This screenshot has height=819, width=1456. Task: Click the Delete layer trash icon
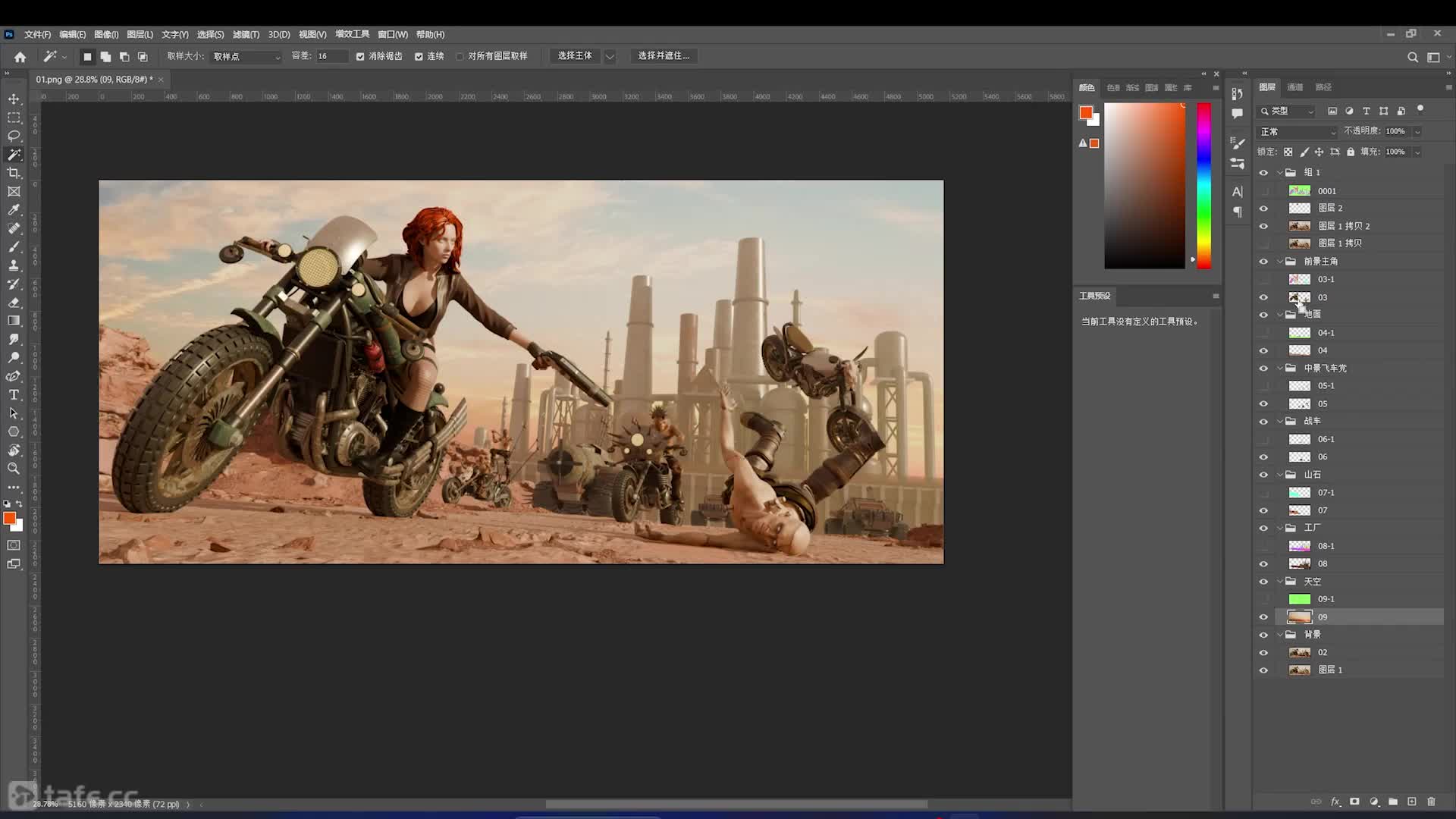pyautogui.click(x=1431, y=802)
